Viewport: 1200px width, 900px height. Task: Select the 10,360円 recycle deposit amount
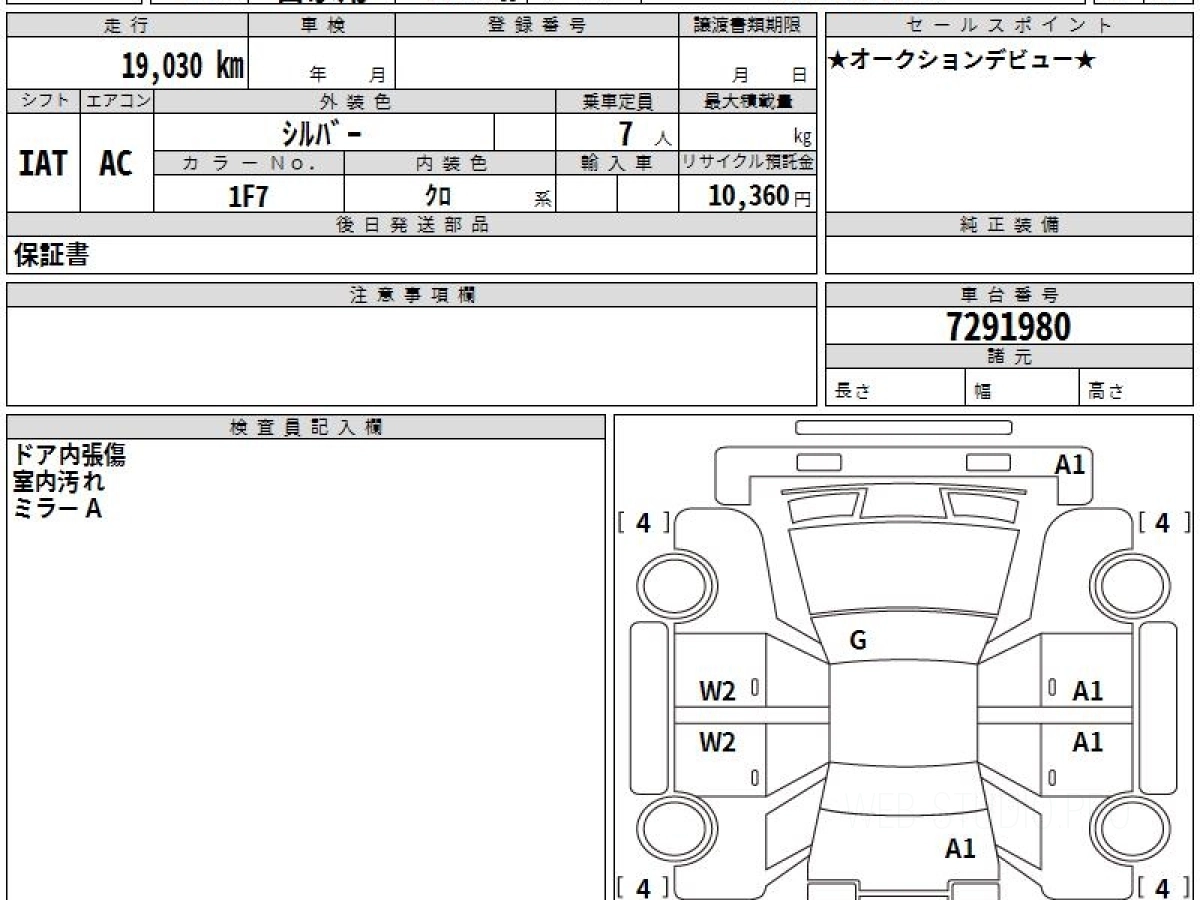pyautogui.click(x=760, y=196)
